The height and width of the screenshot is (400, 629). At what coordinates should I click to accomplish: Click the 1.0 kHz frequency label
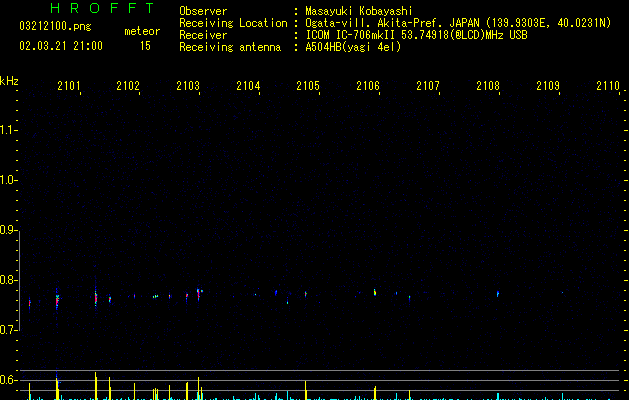pyautogui.click(x=8, y=180)
